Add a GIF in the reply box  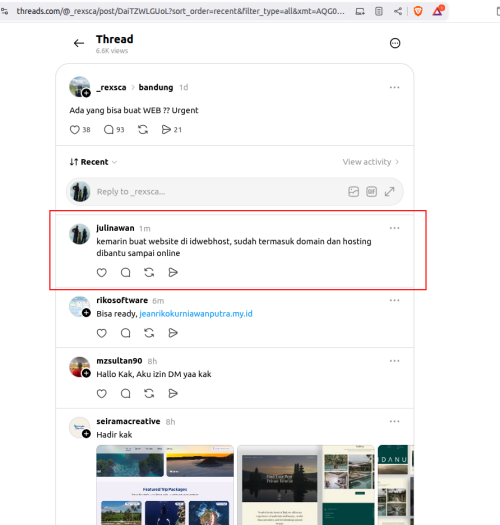(371, 192)
